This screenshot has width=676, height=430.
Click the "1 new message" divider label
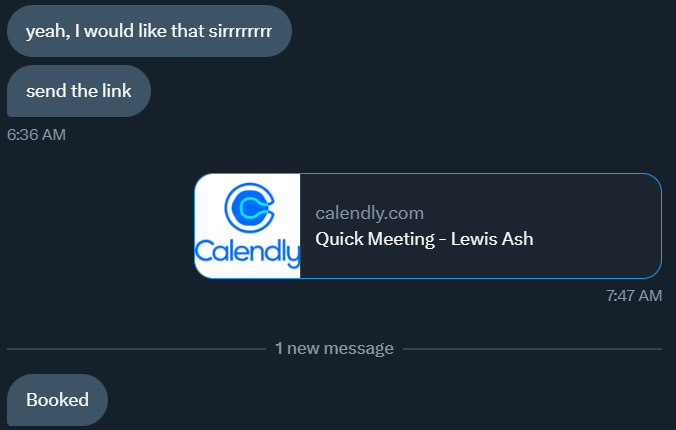point(334,349)
